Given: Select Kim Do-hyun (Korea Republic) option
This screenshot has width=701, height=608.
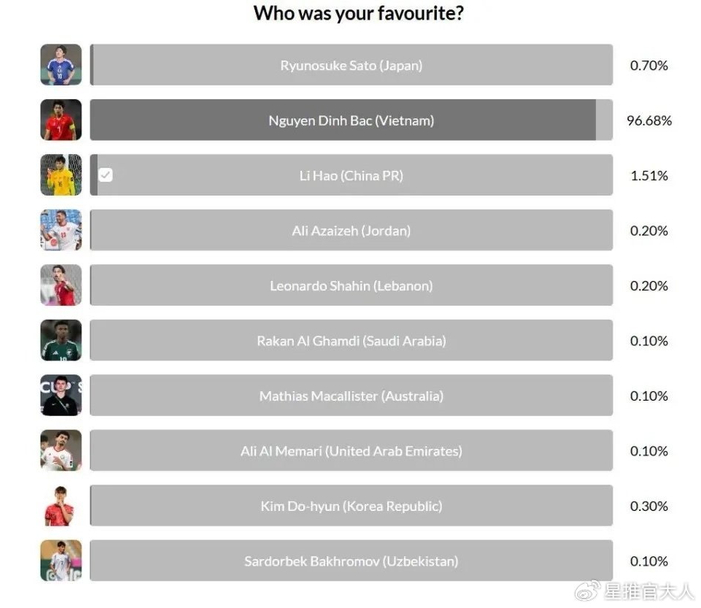Looking at the screenshot, I should 351,505.
